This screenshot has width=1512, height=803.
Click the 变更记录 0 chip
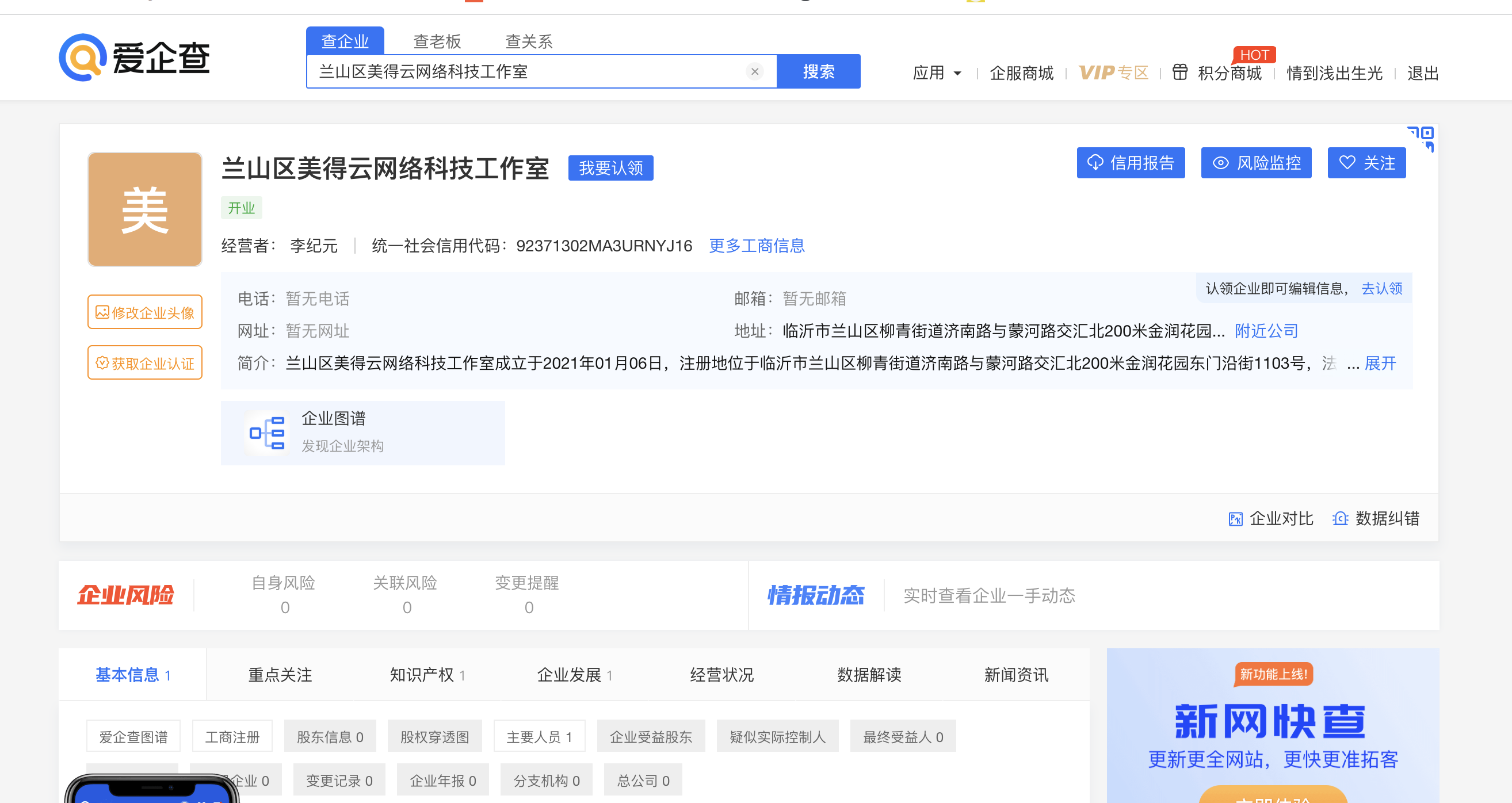[x=339, y=780]
